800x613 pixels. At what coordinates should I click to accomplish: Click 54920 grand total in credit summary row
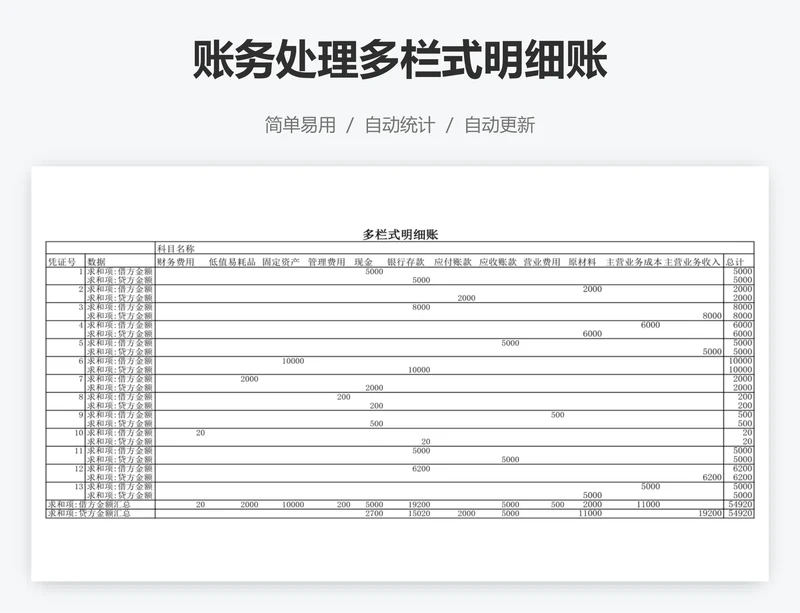(740, 513)
